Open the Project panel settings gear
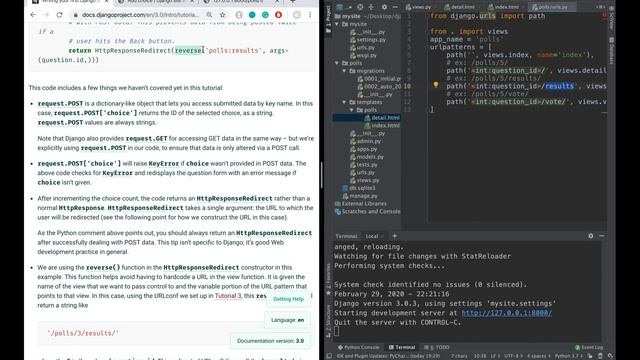Screen dimensions: 640x360 tap(384, 7)
